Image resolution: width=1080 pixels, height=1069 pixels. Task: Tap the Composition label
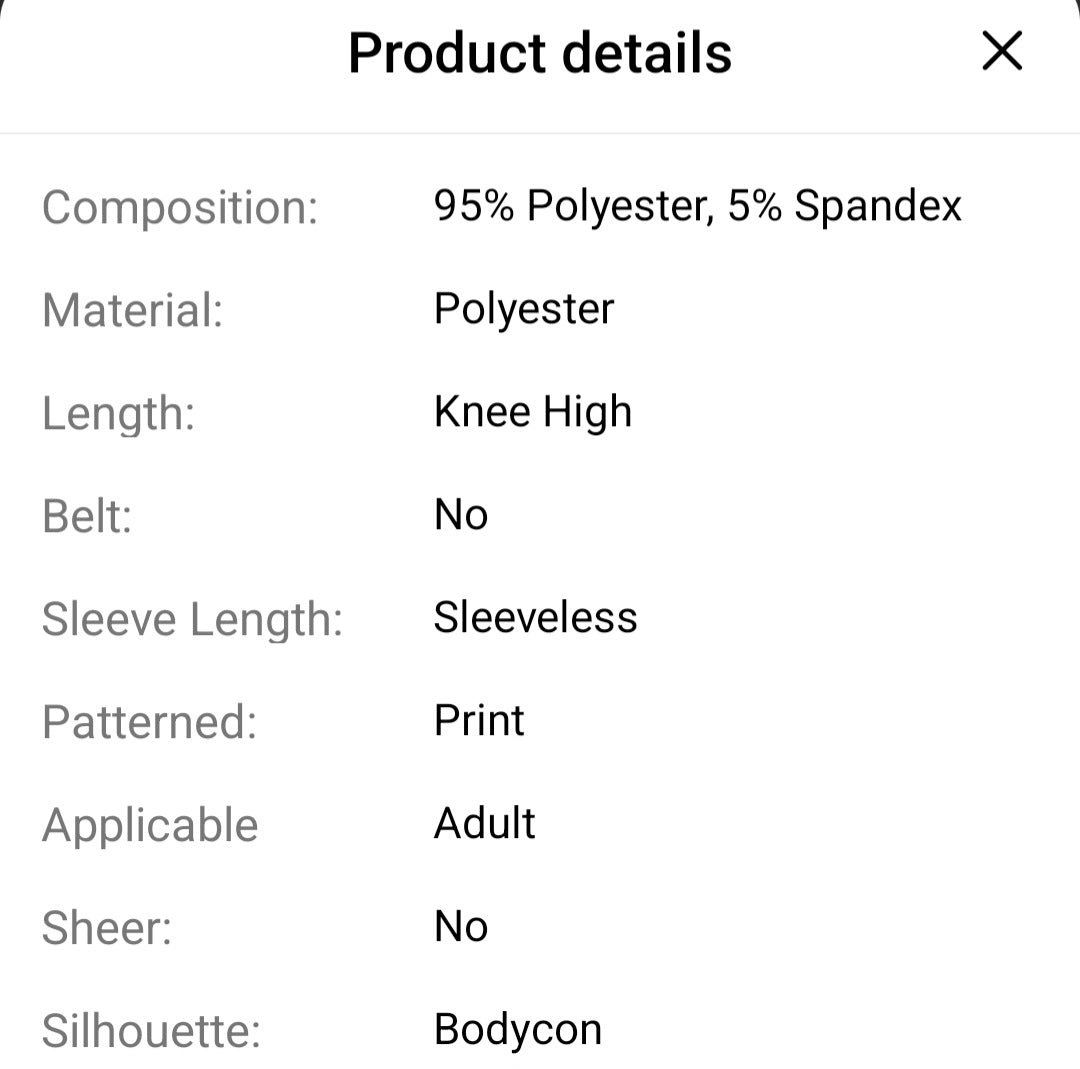(x=180, y=208)
